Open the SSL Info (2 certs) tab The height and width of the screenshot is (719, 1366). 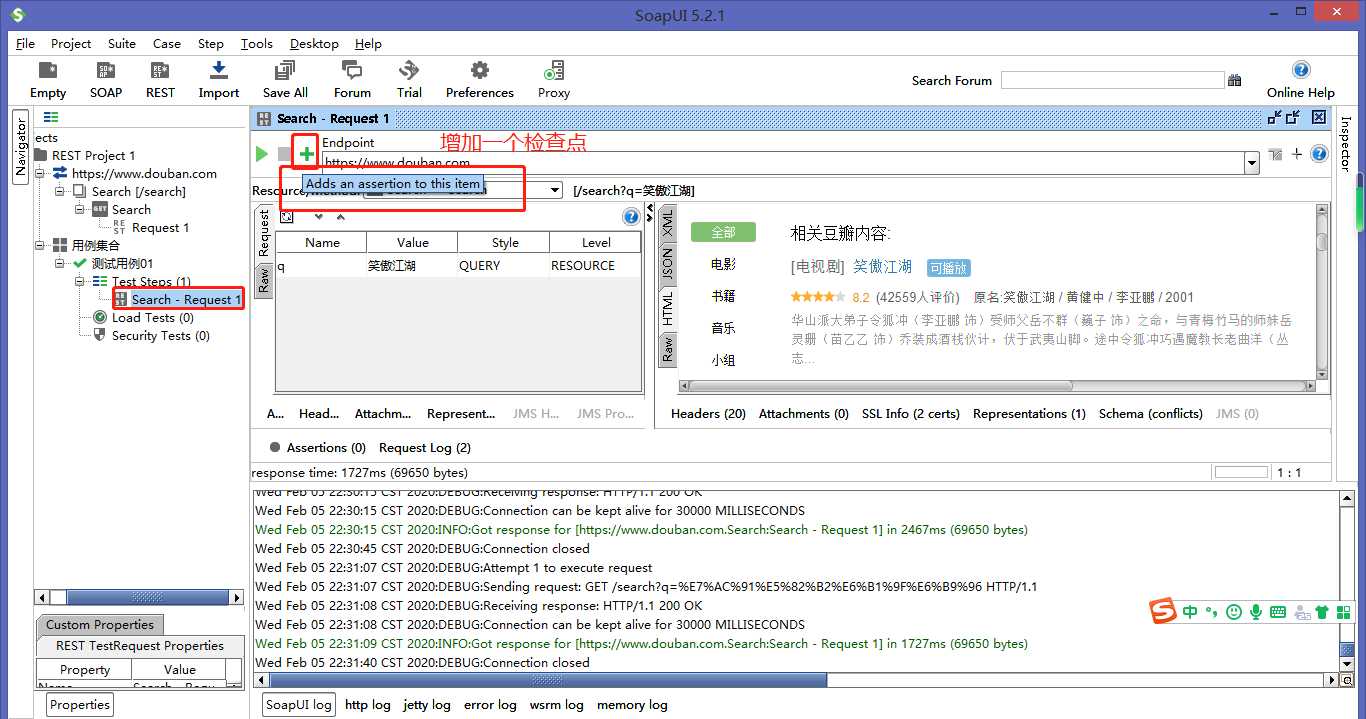911,413
